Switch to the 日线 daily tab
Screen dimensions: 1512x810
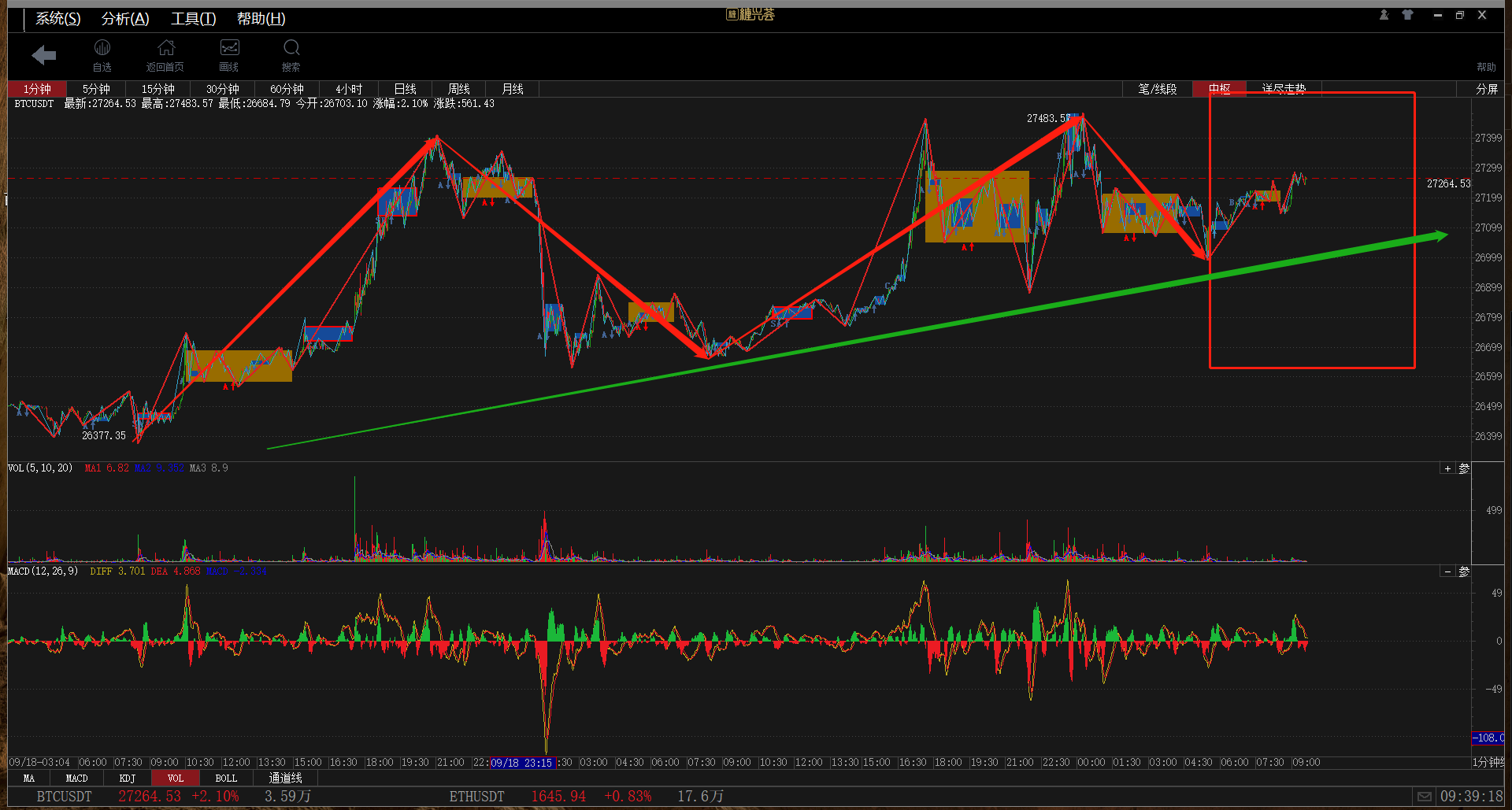[406, 89]
